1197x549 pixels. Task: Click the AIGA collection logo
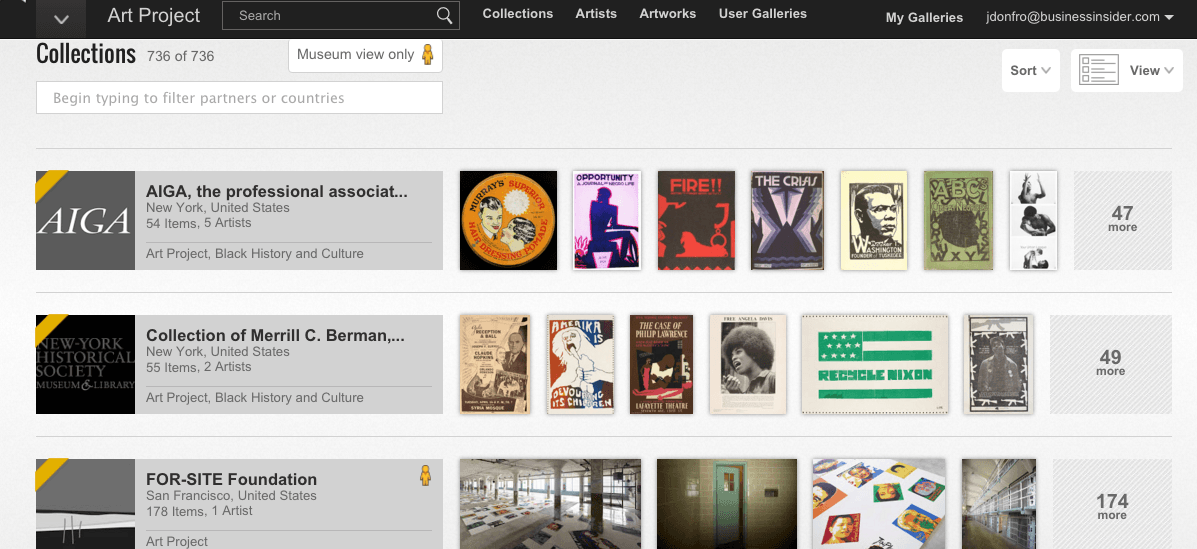pos(85,221)
